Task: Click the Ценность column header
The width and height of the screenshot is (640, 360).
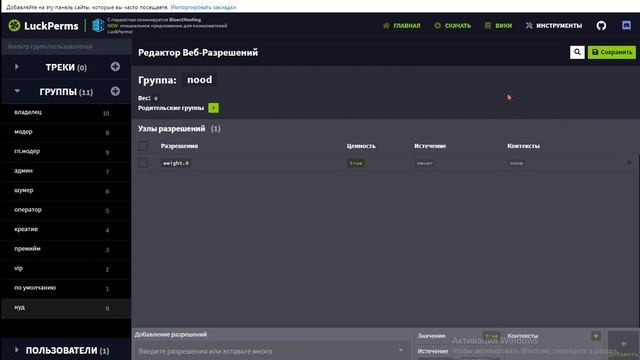Action: [x=361, y=146]
